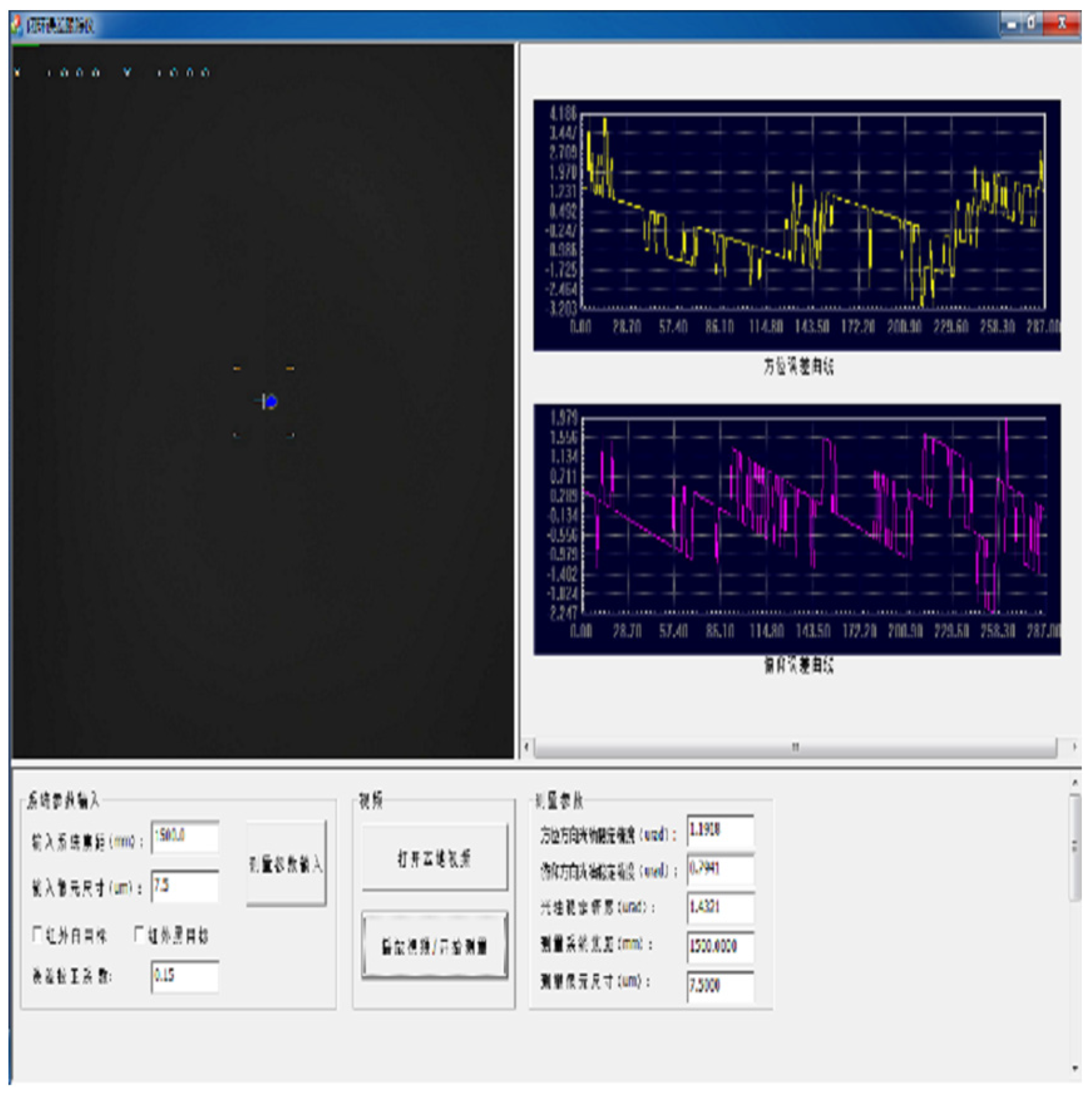Click the system focal length field showing 1500.0
Image resolution: width=1092 pixels, height=1097 pixels.
[185, 836]
